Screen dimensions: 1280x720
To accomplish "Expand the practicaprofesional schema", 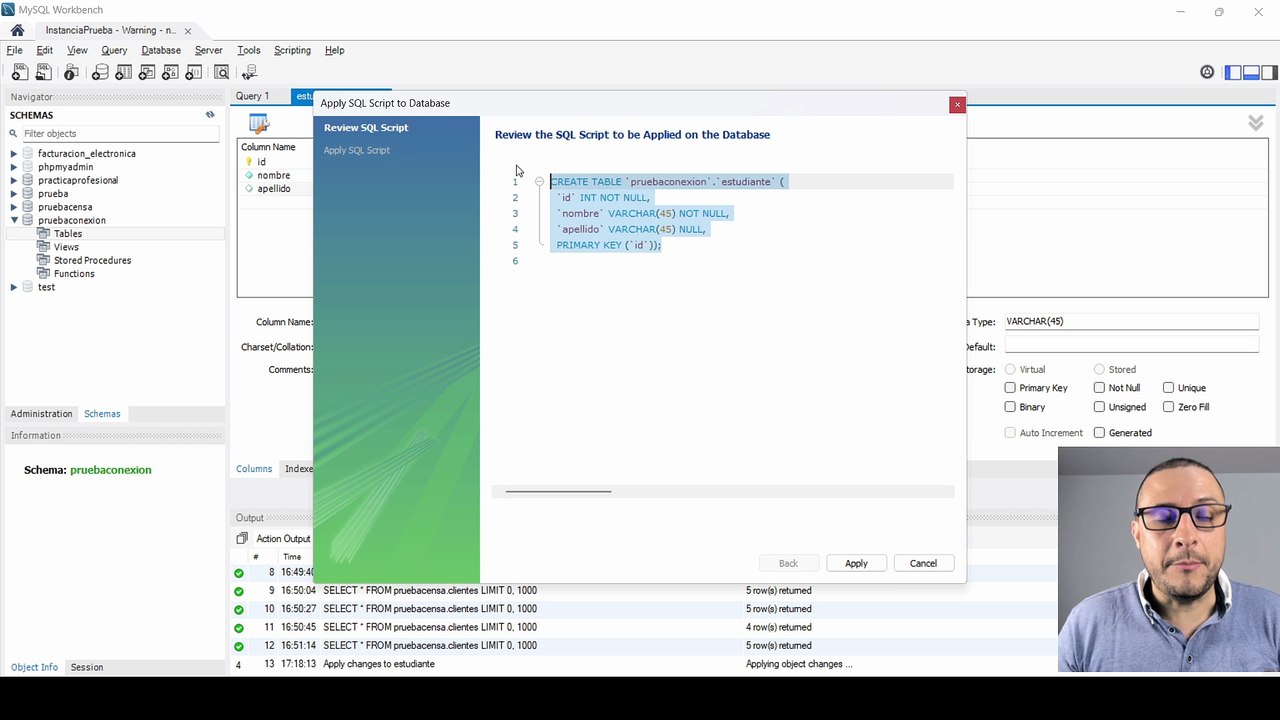I will (x=14, y=181).
